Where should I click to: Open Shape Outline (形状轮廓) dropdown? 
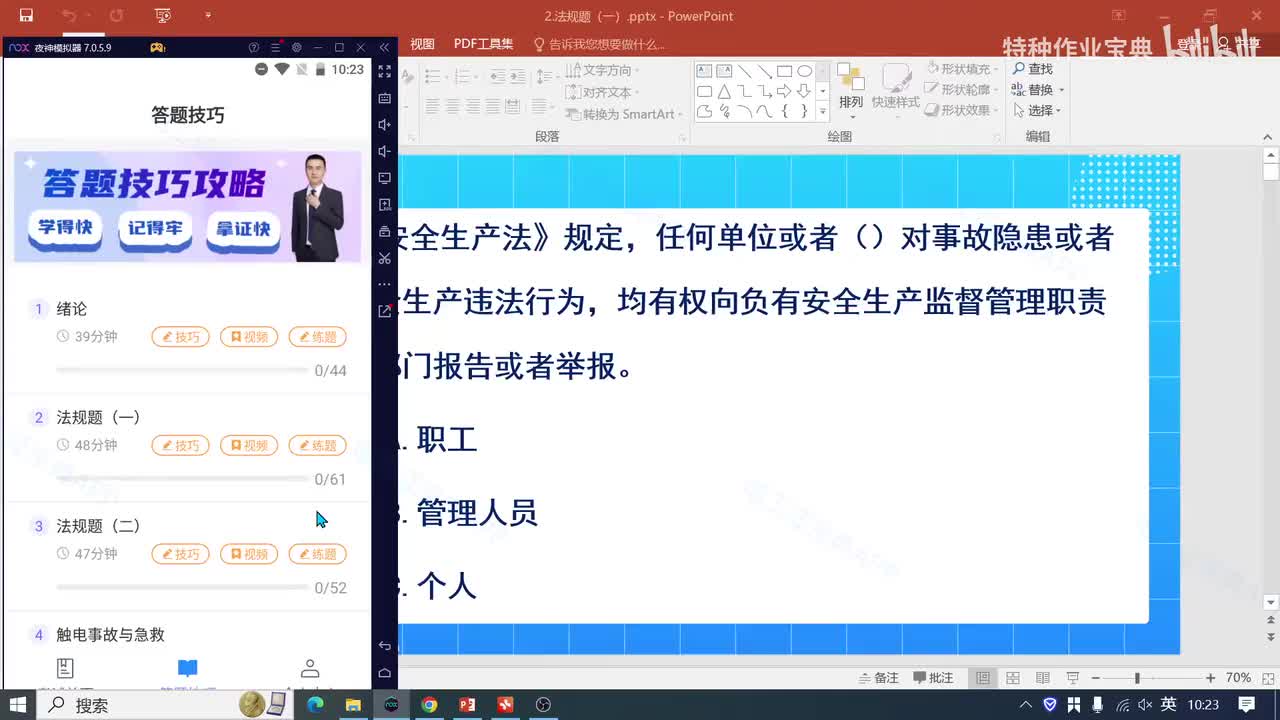964,89
